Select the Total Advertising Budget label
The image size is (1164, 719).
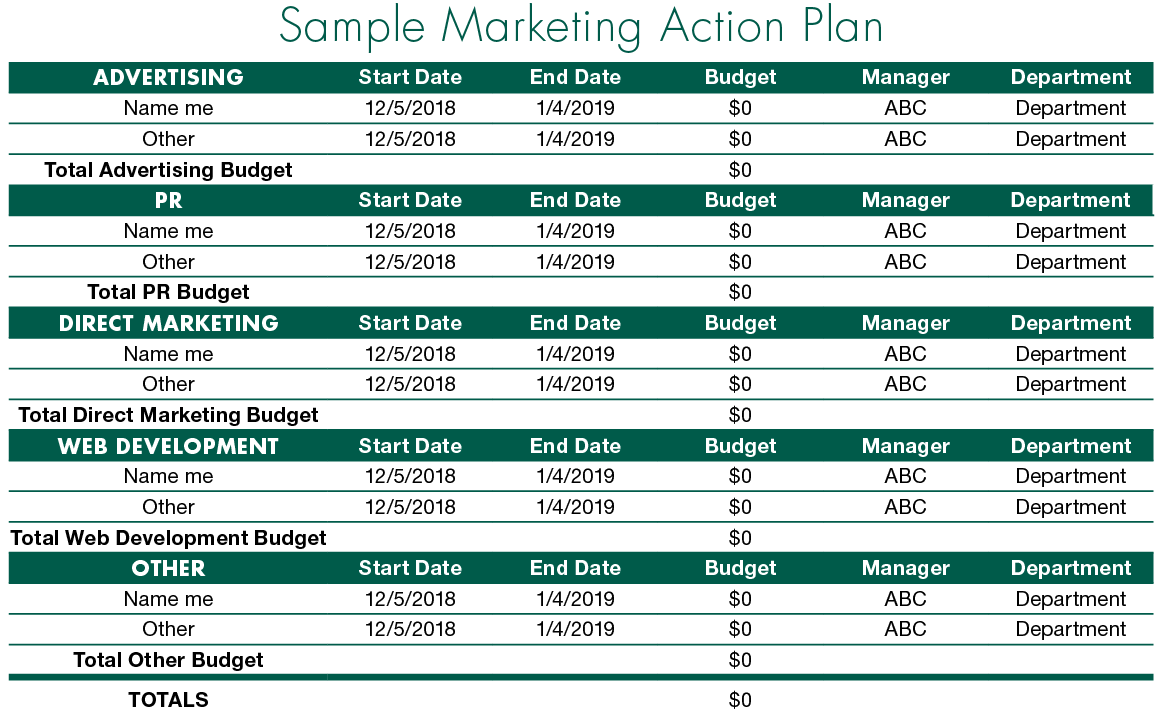tap(169, 170)
